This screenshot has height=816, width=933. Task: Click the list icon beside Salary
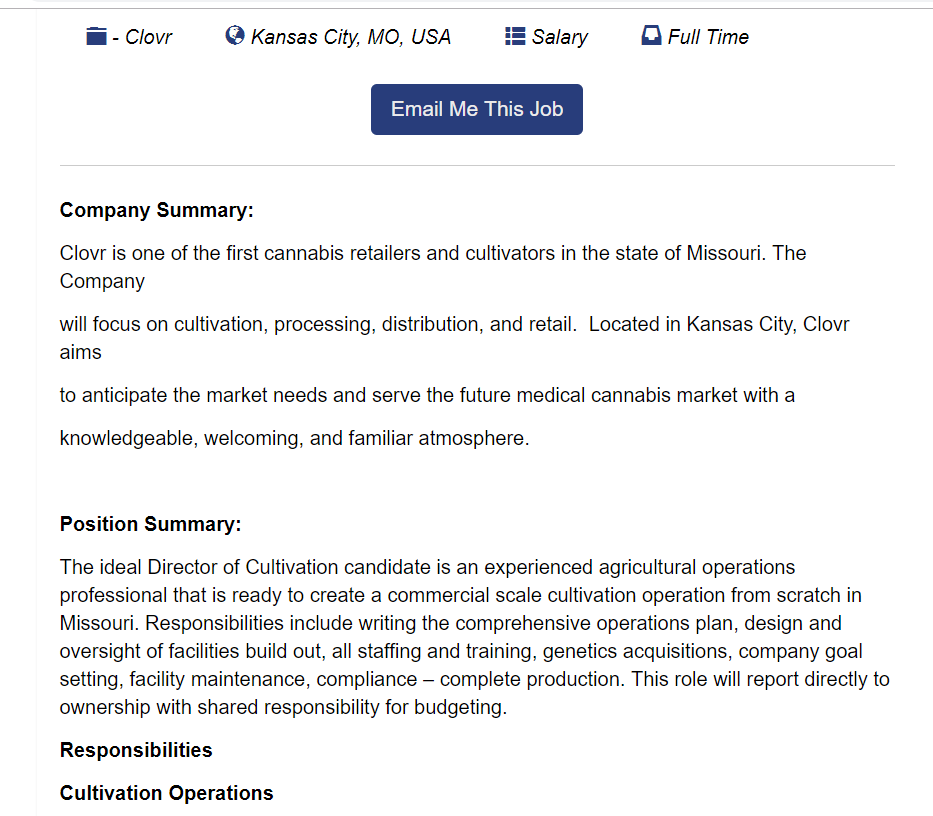(x=515, y=37)
